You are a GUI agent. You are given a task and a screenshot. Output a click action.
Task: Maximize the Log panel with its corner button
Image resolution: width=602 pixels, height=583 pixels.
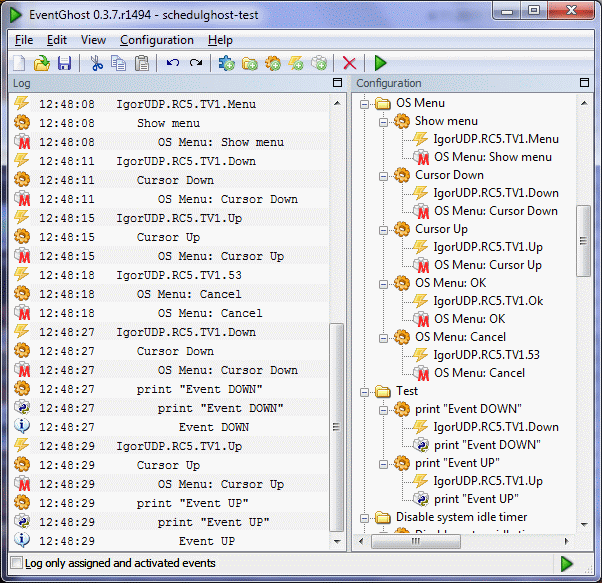[x=337, y=83]
